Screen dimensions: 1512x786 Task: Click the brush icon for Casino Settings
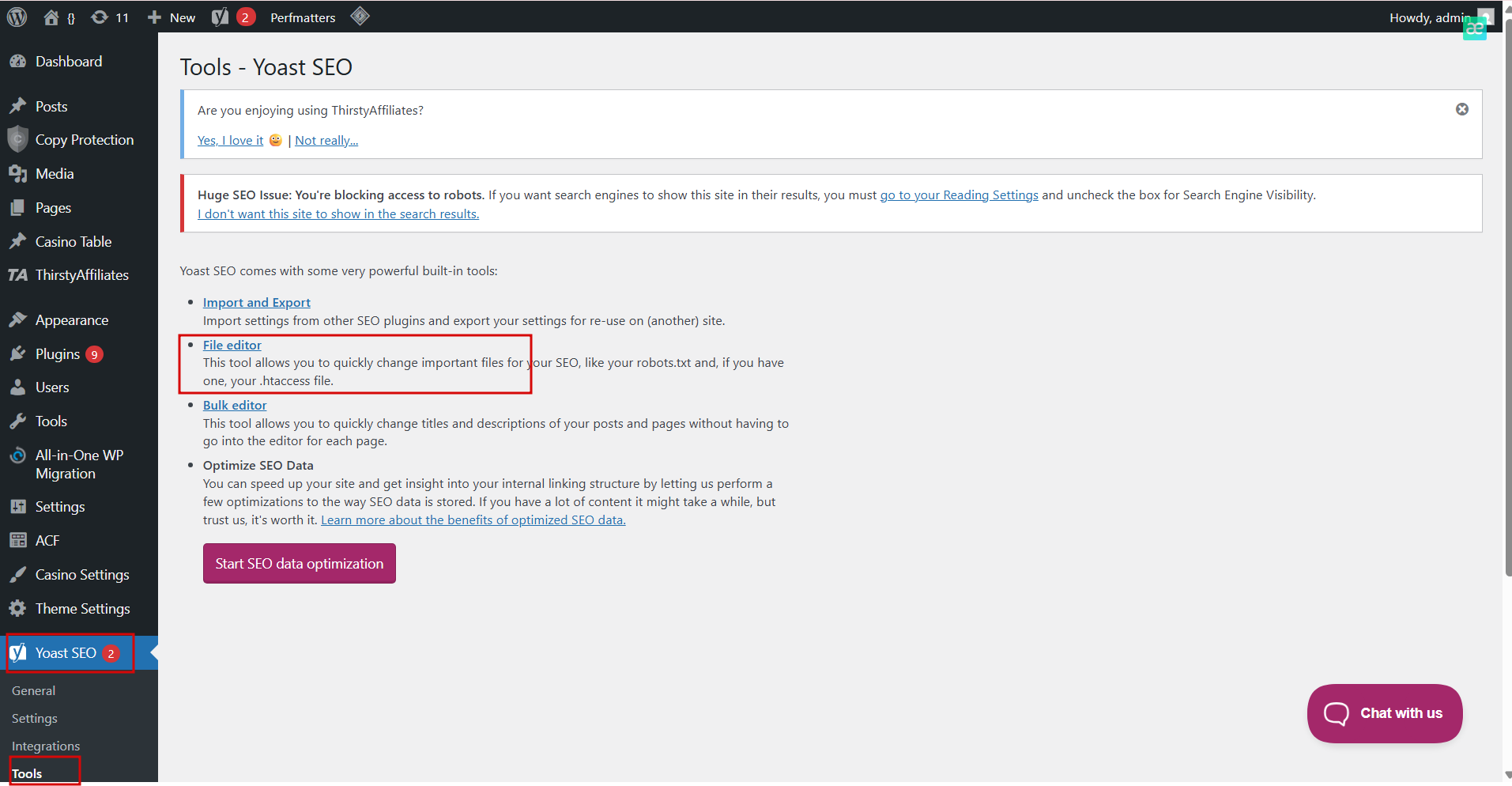point(17,575)
